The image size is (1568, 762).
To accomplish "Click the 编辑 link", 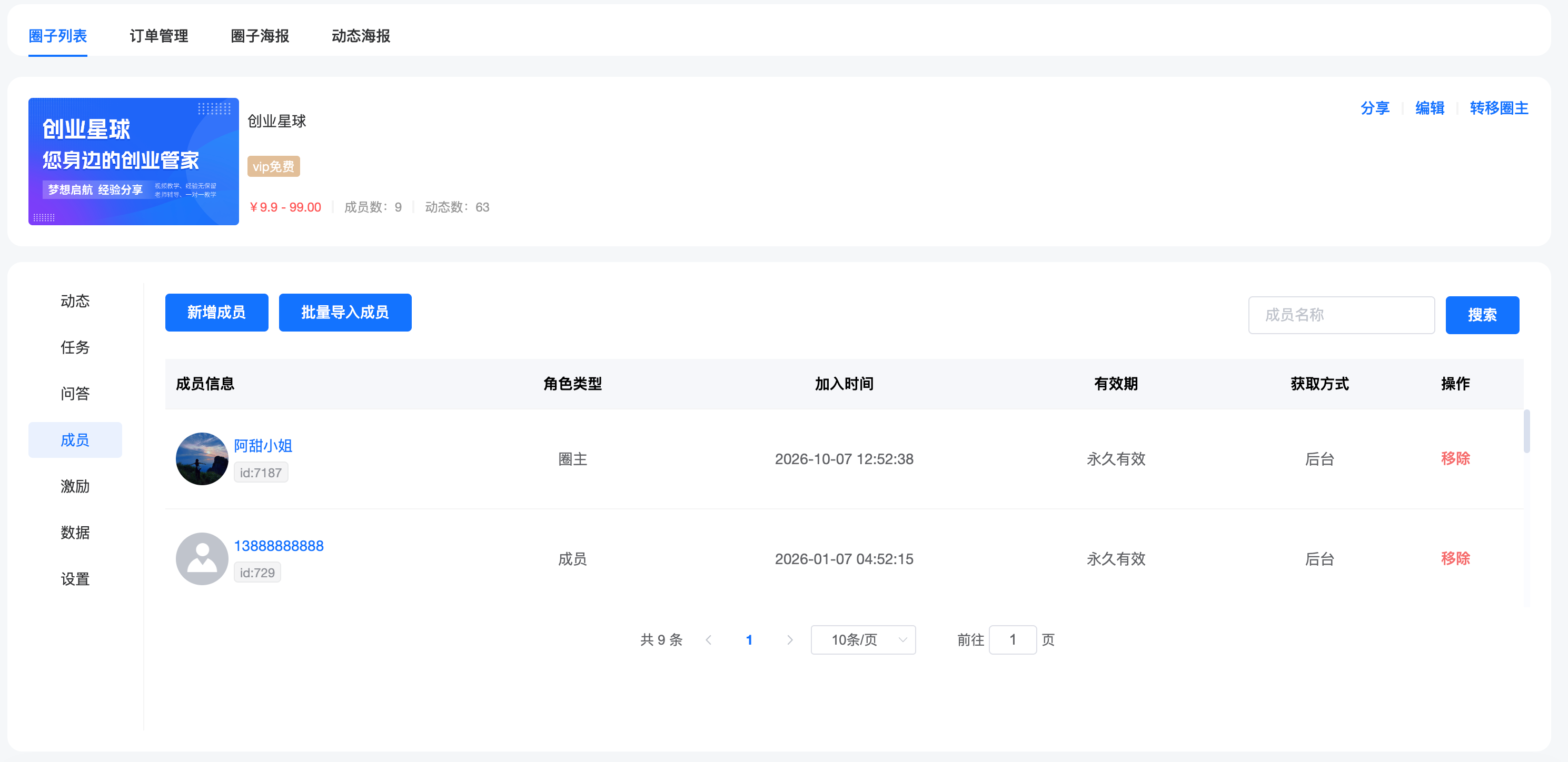I will [x=1430, y=108].
